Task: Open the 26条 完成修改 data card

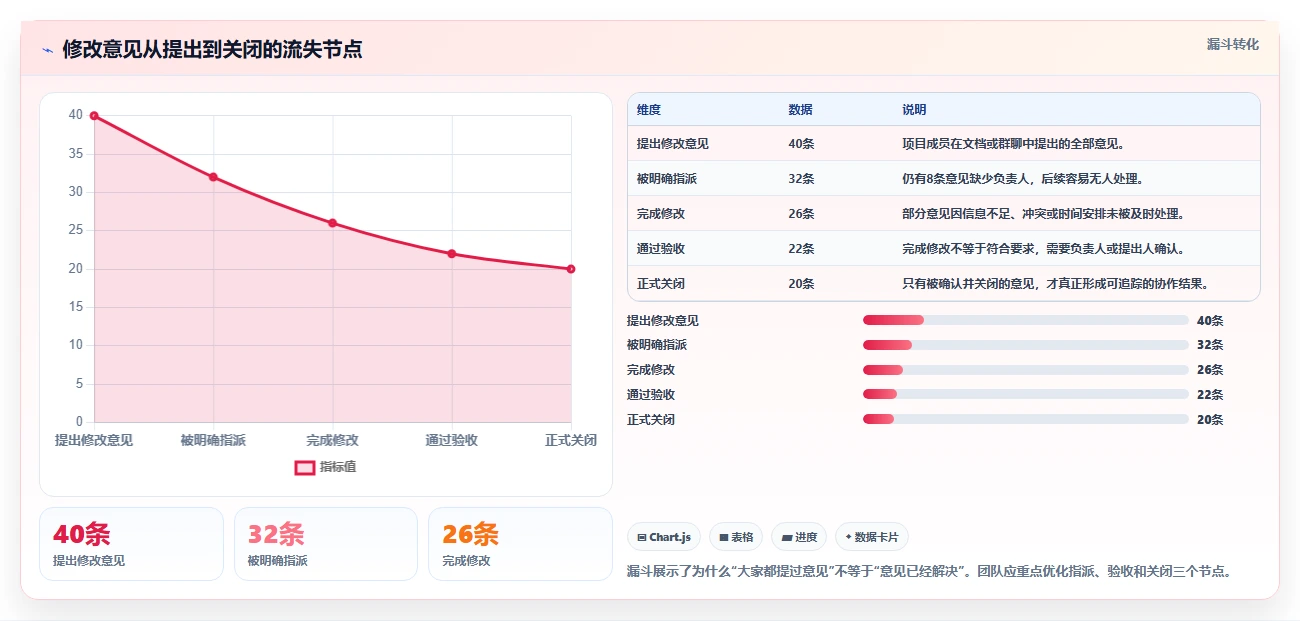Action: pos(520,544)
